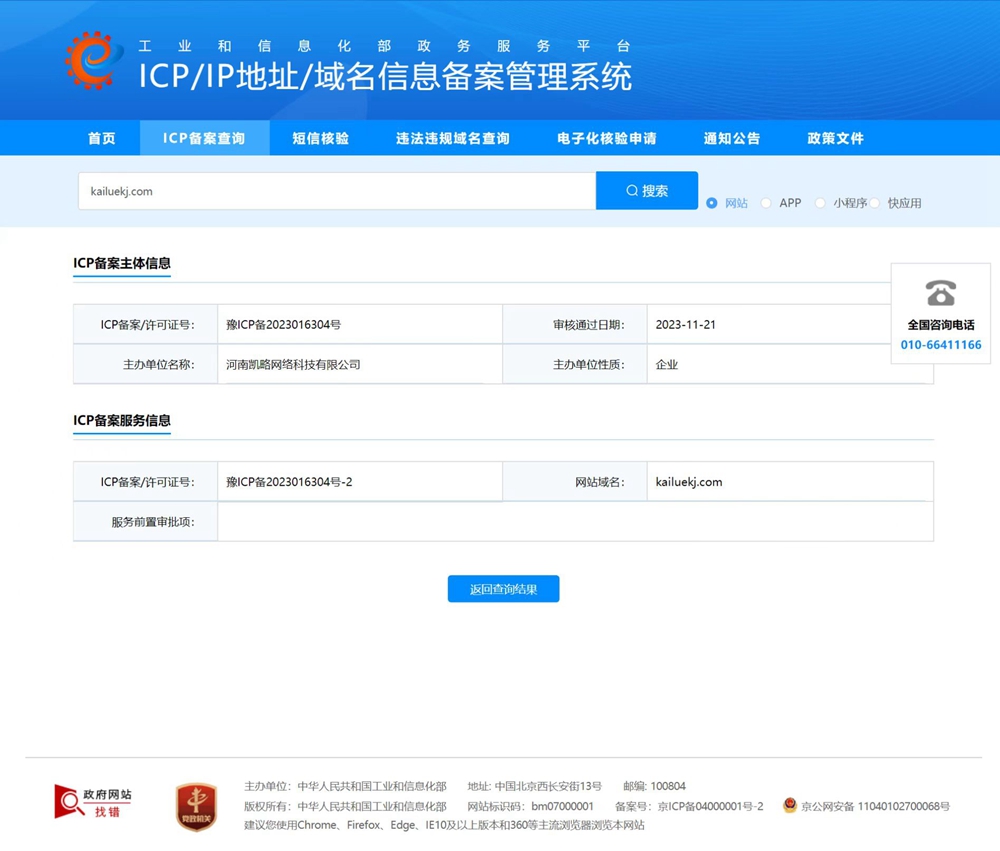Select the APP radio button

click(x=766, y=203)
